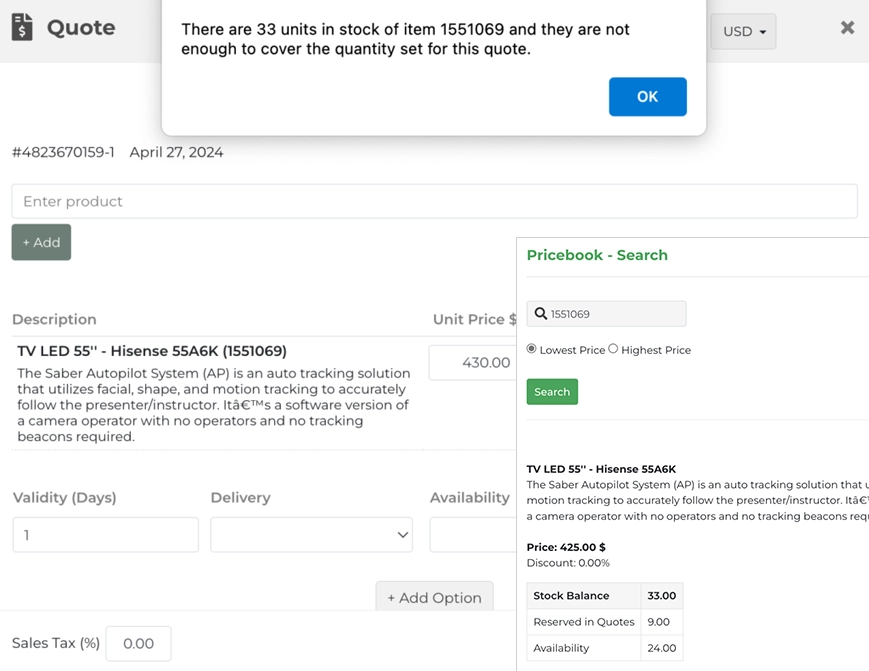
Task: Click the Pricebook search box containing 1551069
Action: click(x=606, y=313)
